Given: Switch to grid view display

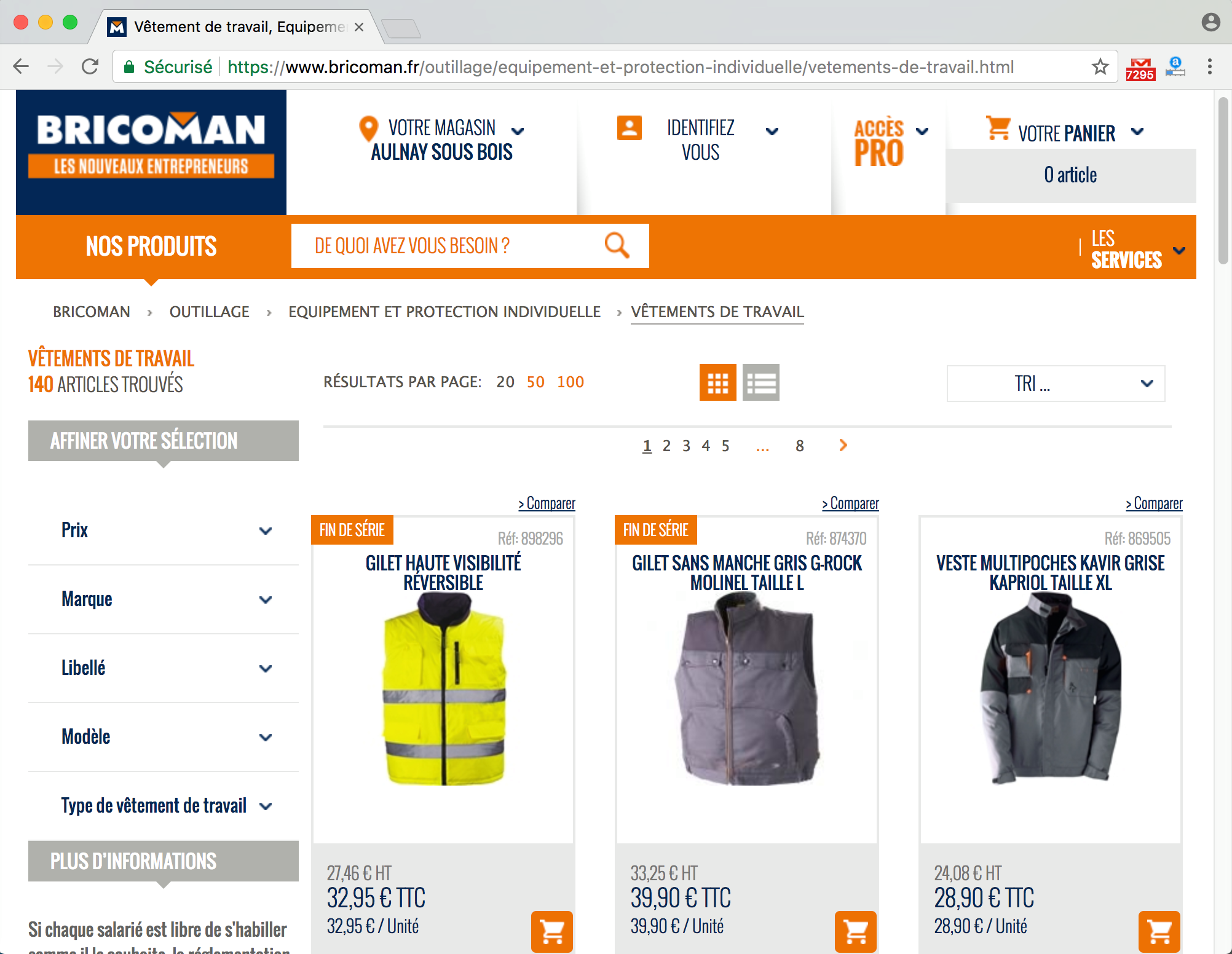Looking at the screenshot, I should tap(718, 382).
